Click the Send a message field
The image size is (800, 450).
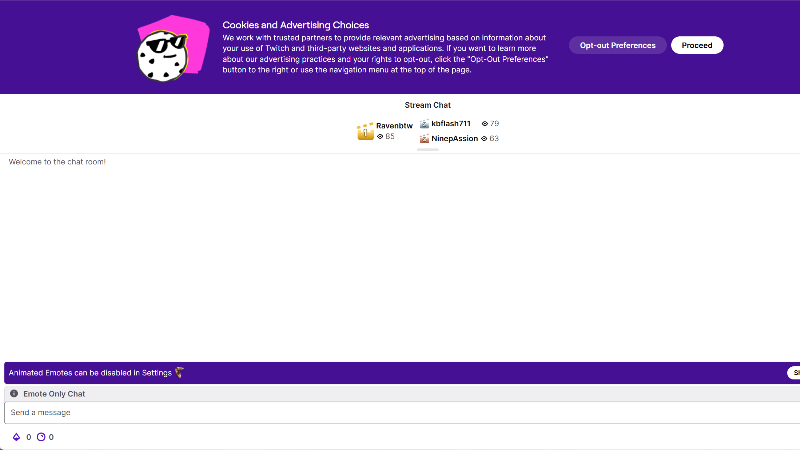[x=402, y=412]
